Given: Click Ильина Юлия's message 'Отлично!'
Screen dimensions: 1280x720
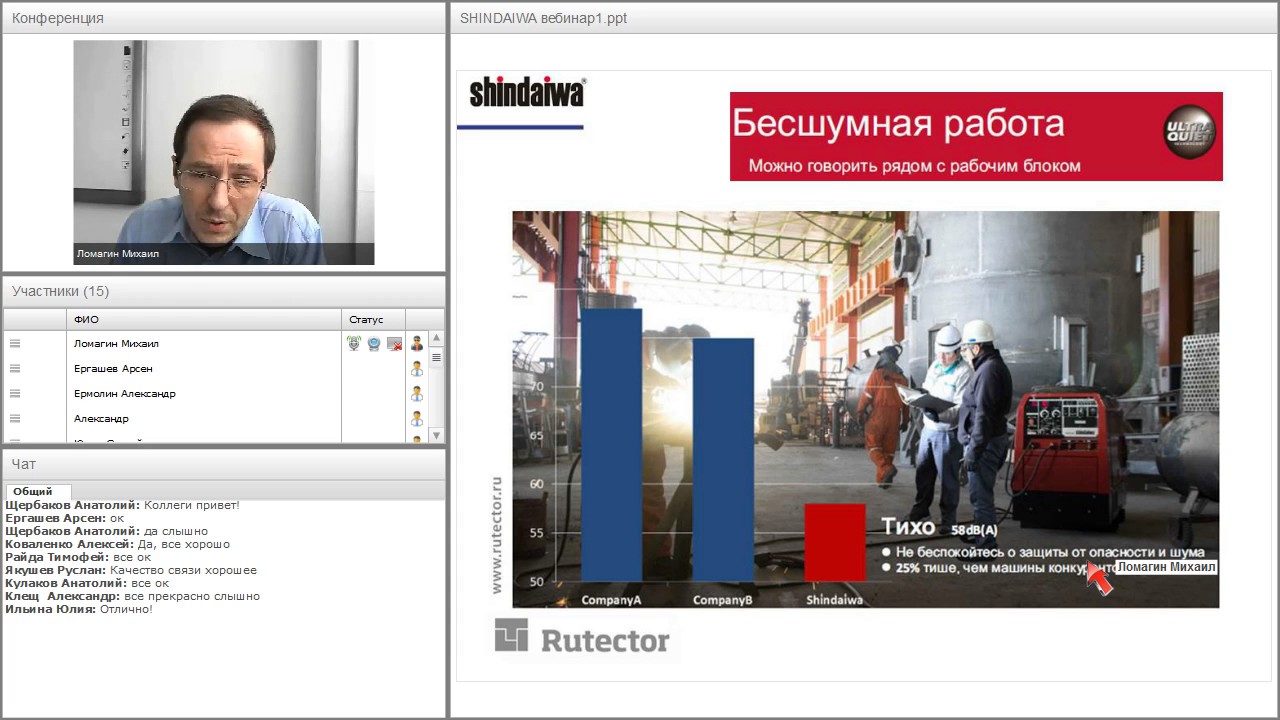Looking at the screenshot, I should click(x=126, y=609).
